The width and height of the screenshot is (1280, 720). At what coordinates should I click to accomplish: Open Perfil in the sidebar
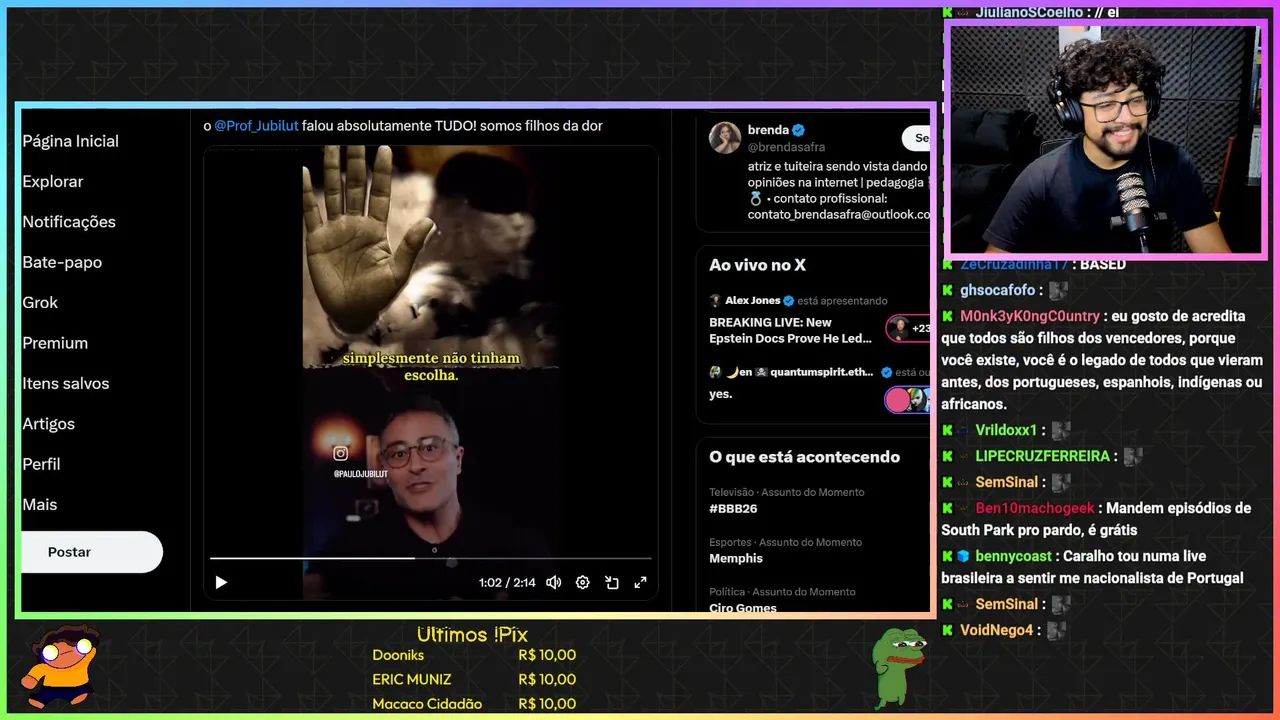[x=41, y=464]
